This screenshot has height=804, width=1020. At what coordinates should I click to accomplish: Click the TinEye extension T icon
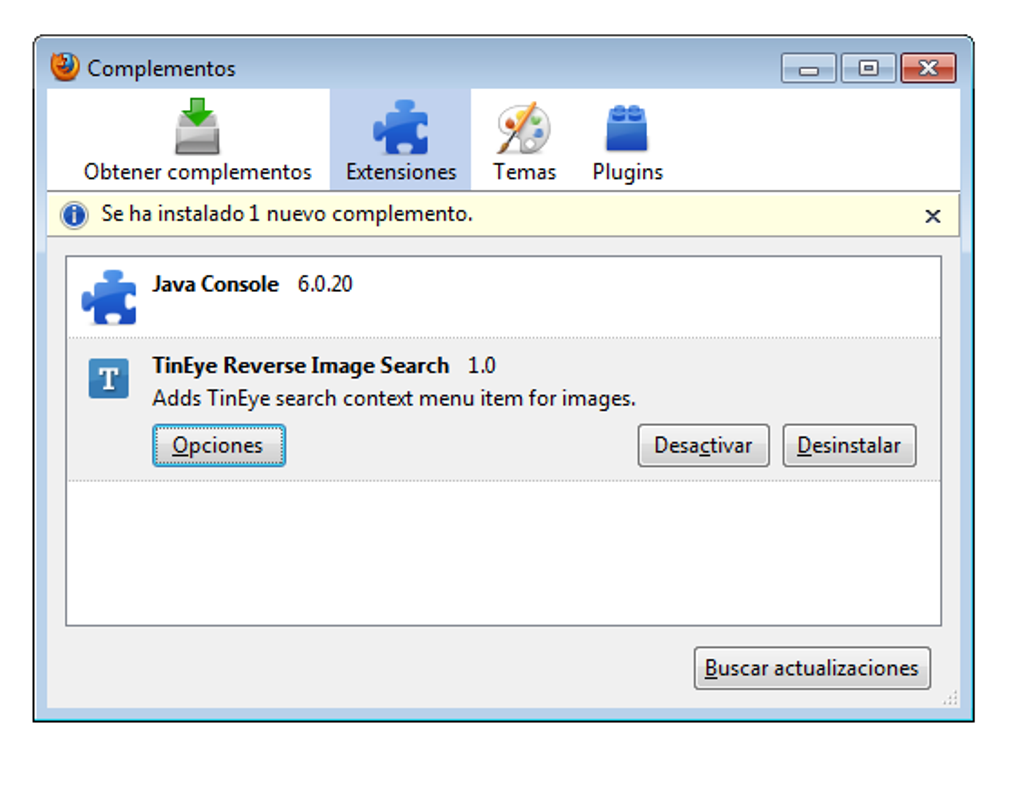(x=109, y=378)
